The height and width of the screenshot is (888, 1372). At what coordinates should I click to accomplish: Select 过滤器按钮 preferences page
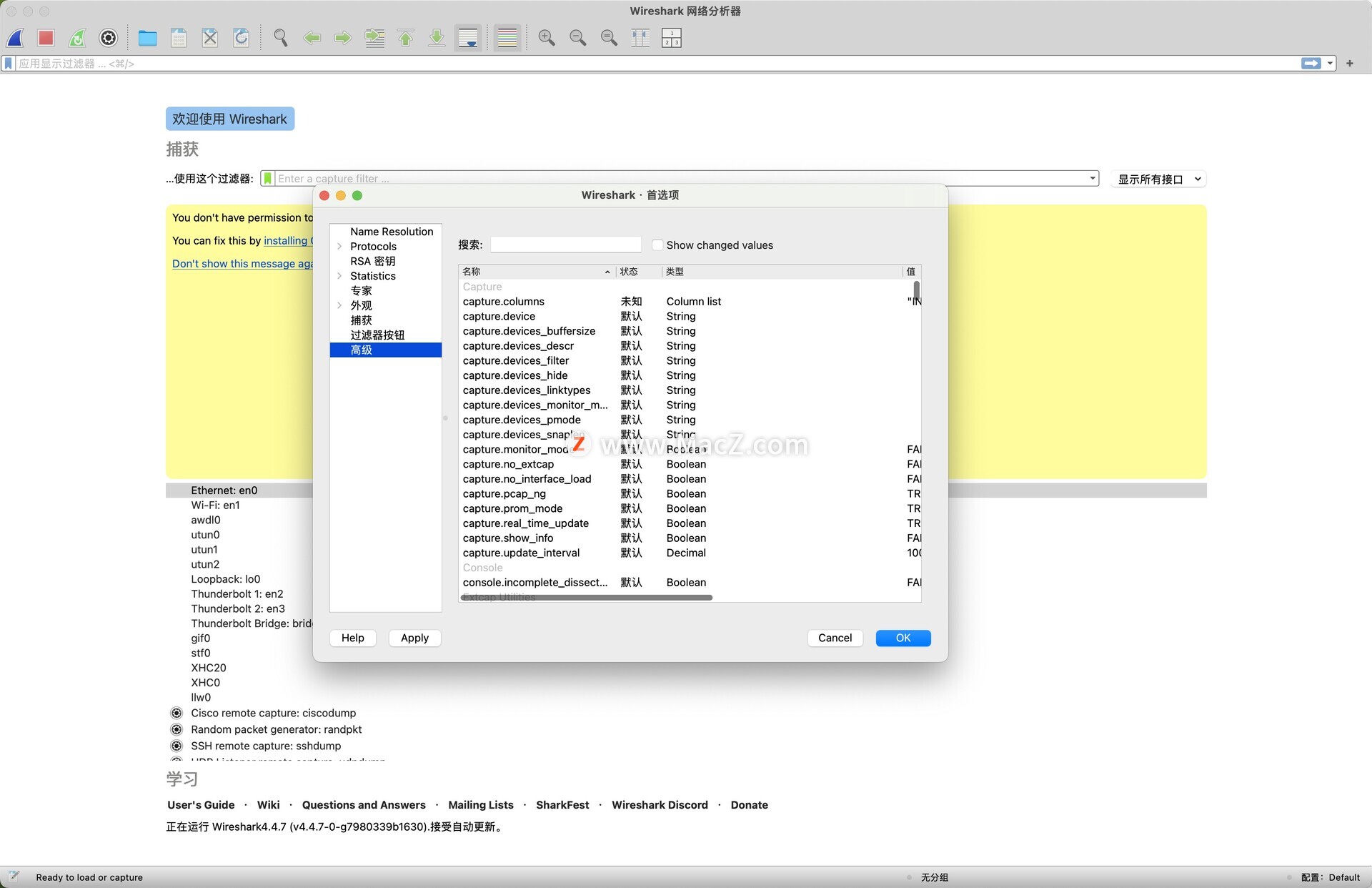386,335
